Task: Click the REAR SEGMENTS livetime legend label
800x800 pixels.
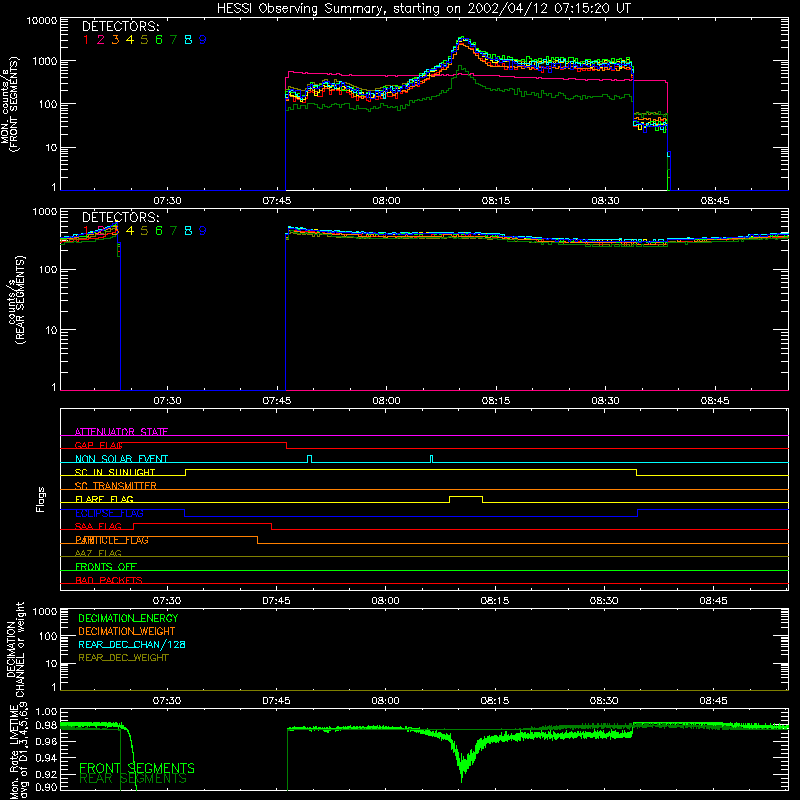Action: pos(133,779)
